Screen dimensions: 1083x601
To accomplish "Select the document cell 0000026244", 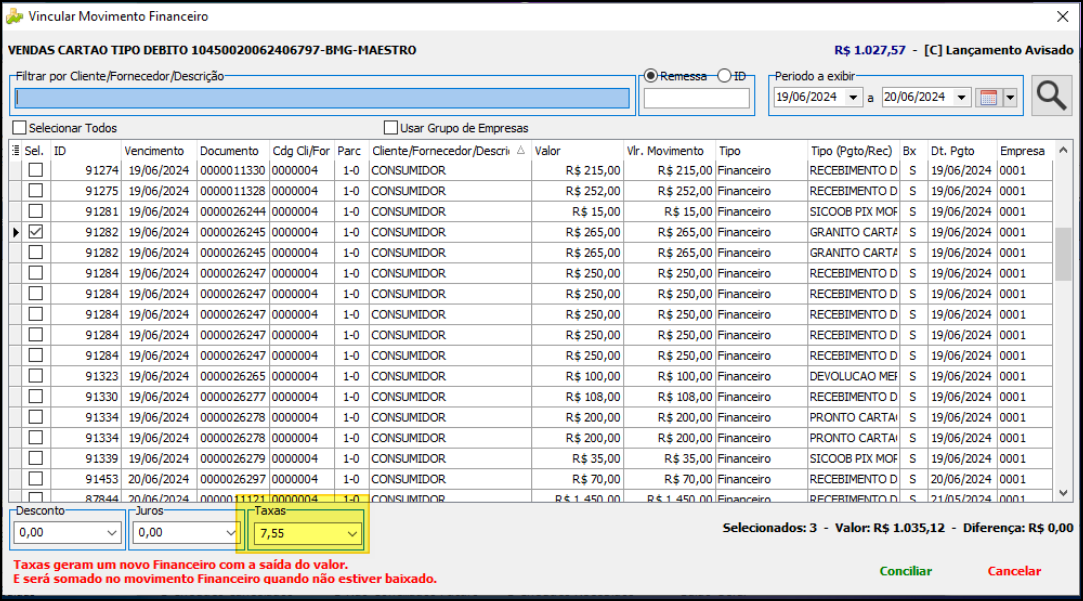I will tap(233, 211).
